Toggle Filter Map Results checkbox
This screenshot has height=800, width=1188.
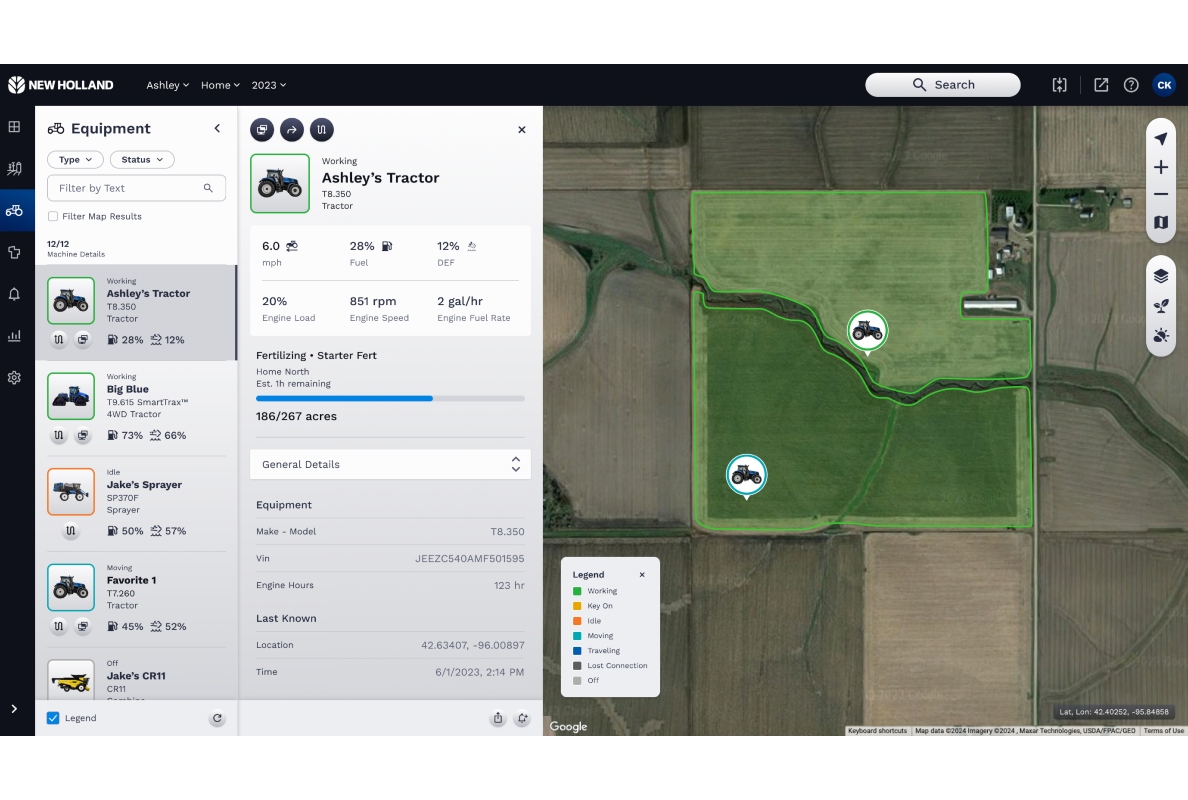tap(53, 216)
